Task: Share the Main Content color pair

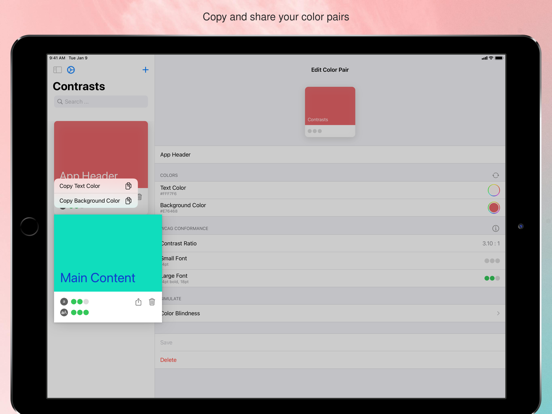Action: (x=138, y=302)
